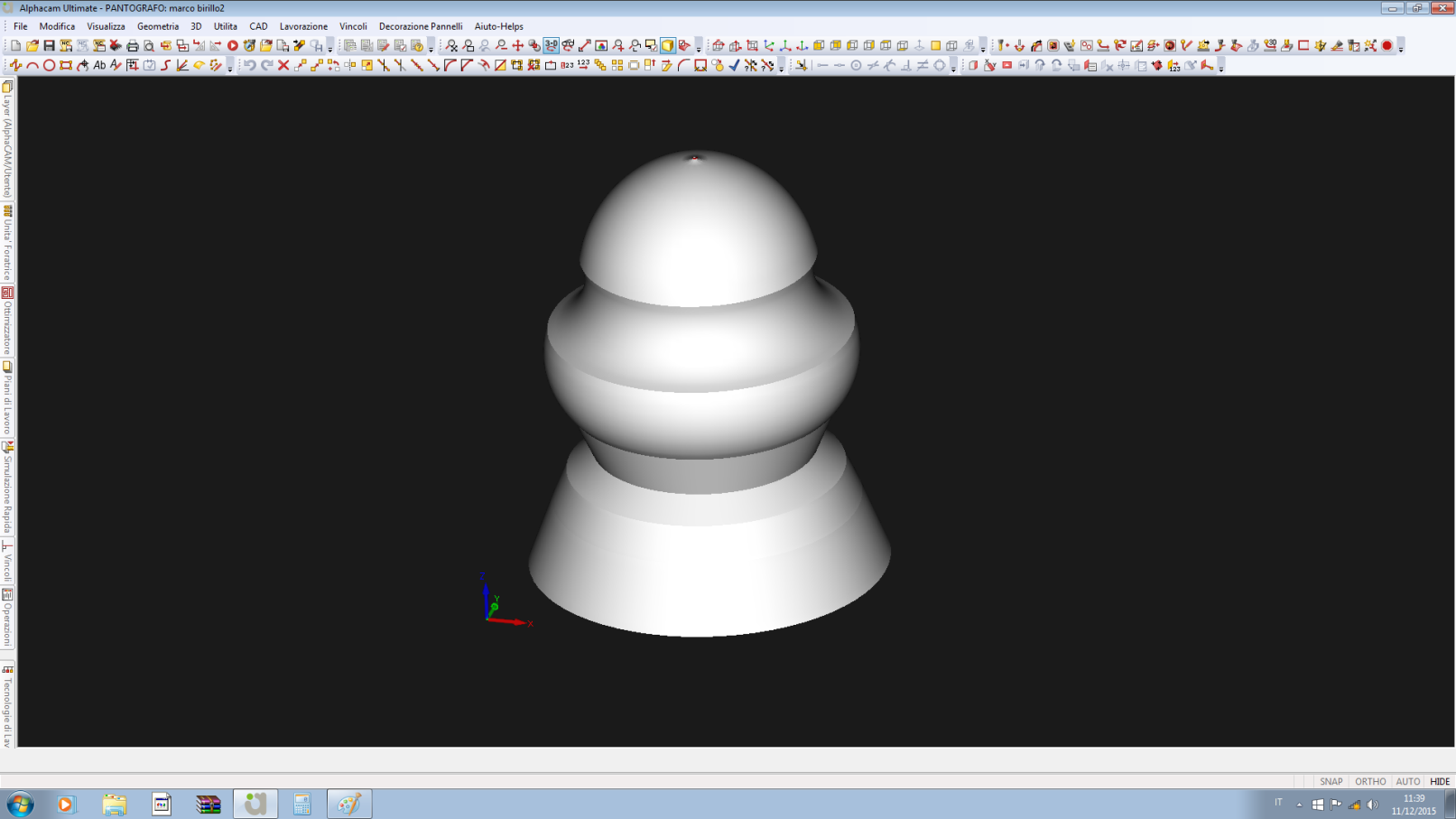Expand the machining toolbar overflow arrow

tap(1401, 47)
